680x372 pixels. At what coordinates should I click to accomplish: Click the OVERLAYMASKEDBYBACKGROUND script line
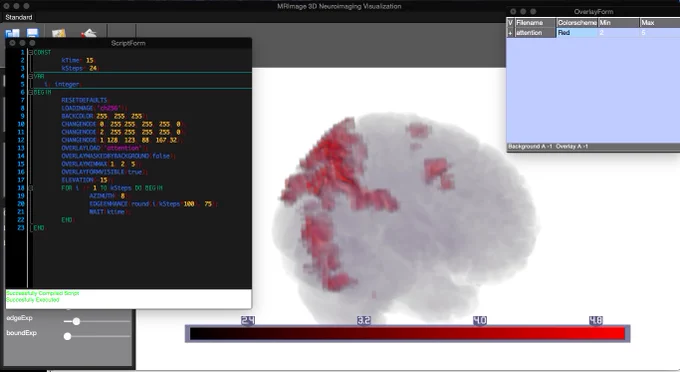point(117,156)
